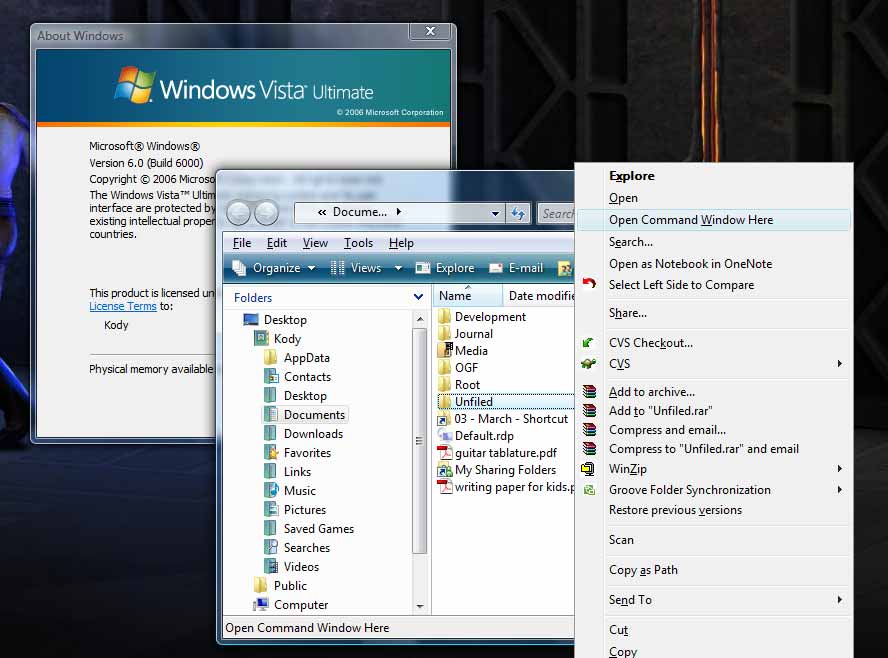This screenshot has width=888, height=658.
Task: Click the Development folder icon in file list
Action: 445,317
